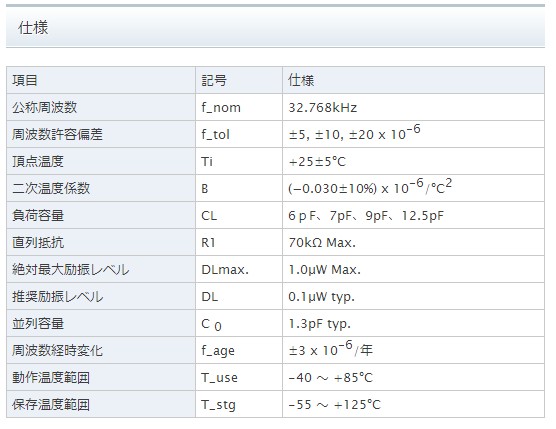
Task: Click the f_tol symbol cell
Action: tap(239, 134)
